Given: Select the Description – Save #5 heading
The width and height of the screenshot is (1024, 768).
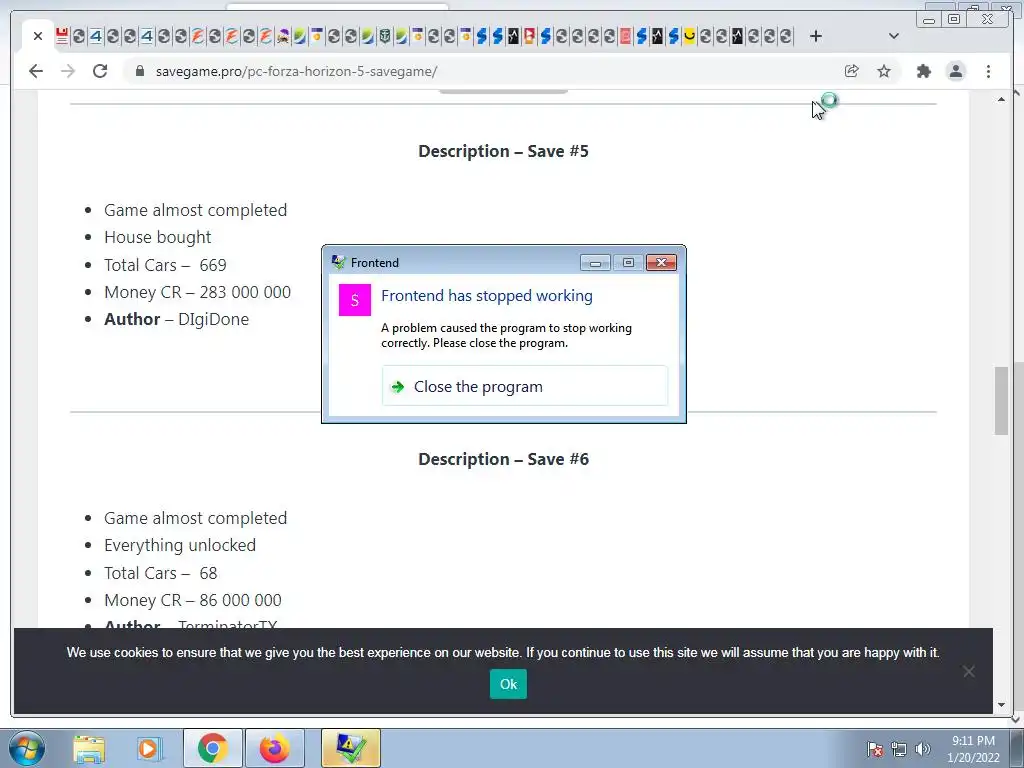Looking at the screenshot, I should click(x=504, y=152).
